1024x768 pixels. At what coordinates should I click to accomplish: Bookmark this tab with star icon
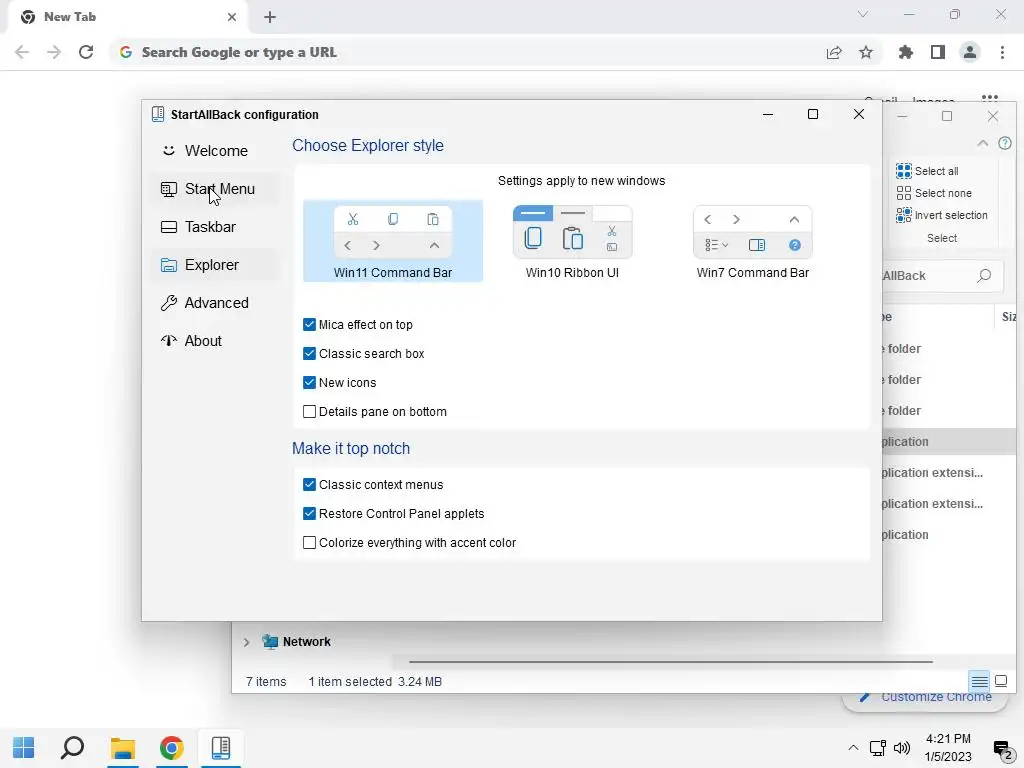coord(866,52)
